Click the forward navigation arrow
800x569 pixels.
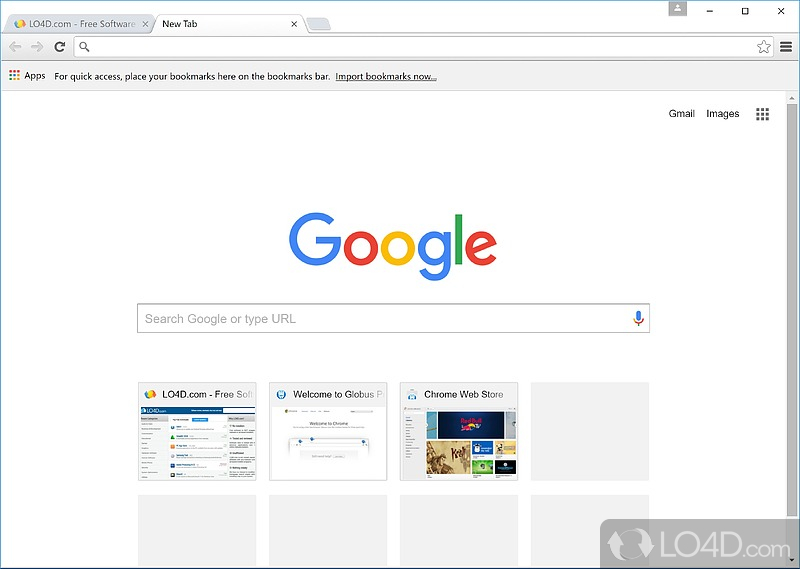pos(37,47)
